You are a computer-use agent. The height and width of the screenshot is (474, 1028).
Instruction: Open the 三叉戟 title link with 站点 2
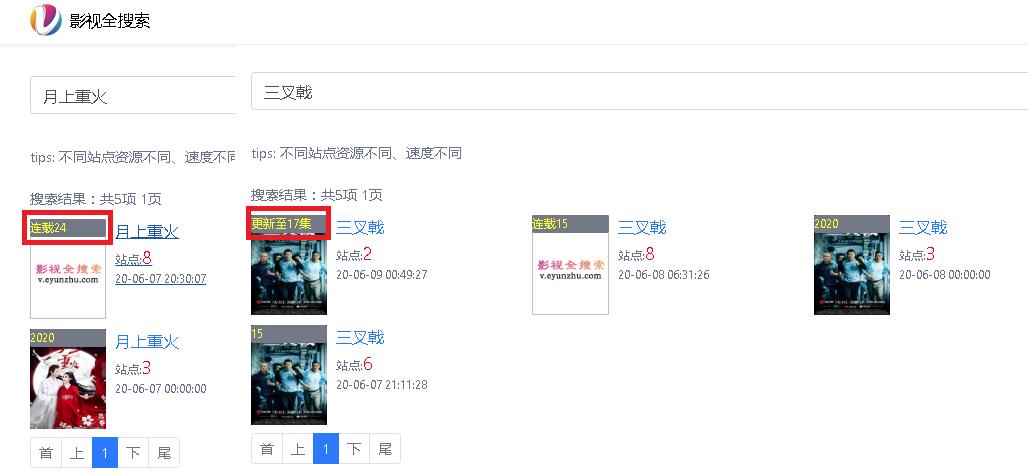(x=360, y=227)
